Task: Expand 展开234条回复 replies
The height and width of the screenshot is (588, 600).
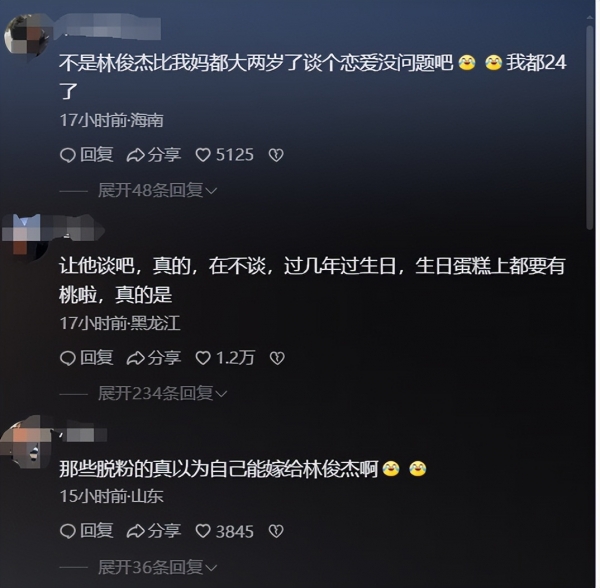Action: click(163, 393)
